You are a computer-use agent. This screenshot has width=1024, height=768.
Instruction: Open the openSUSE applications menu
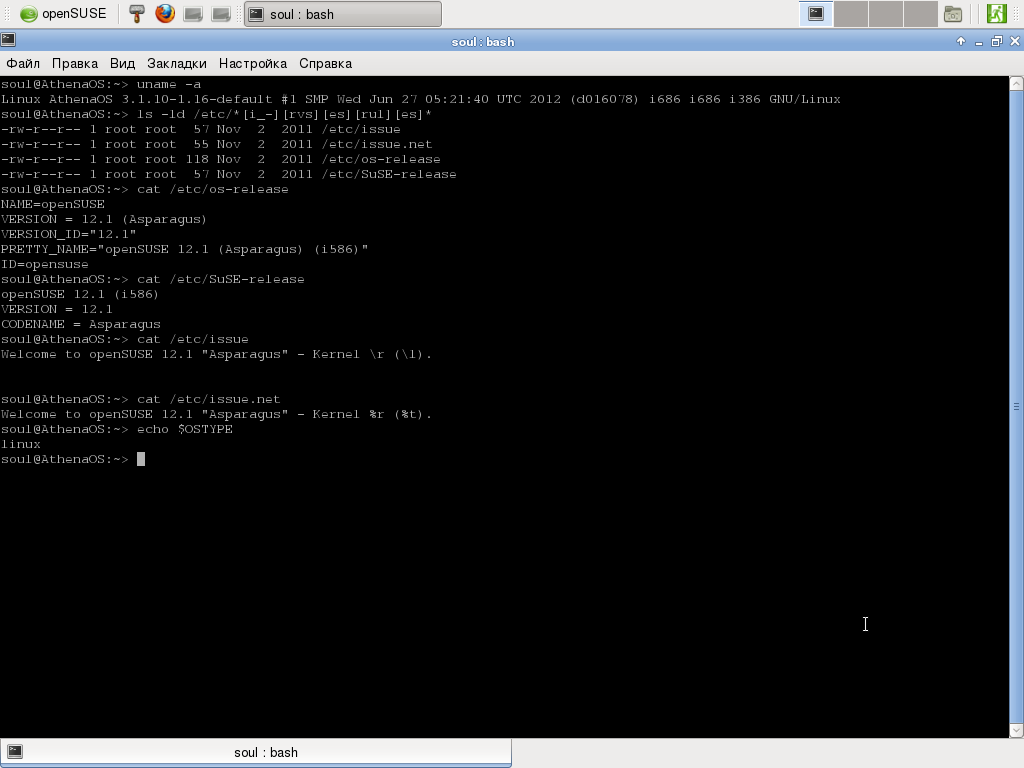pyautogui.click(x=63, y=14)
